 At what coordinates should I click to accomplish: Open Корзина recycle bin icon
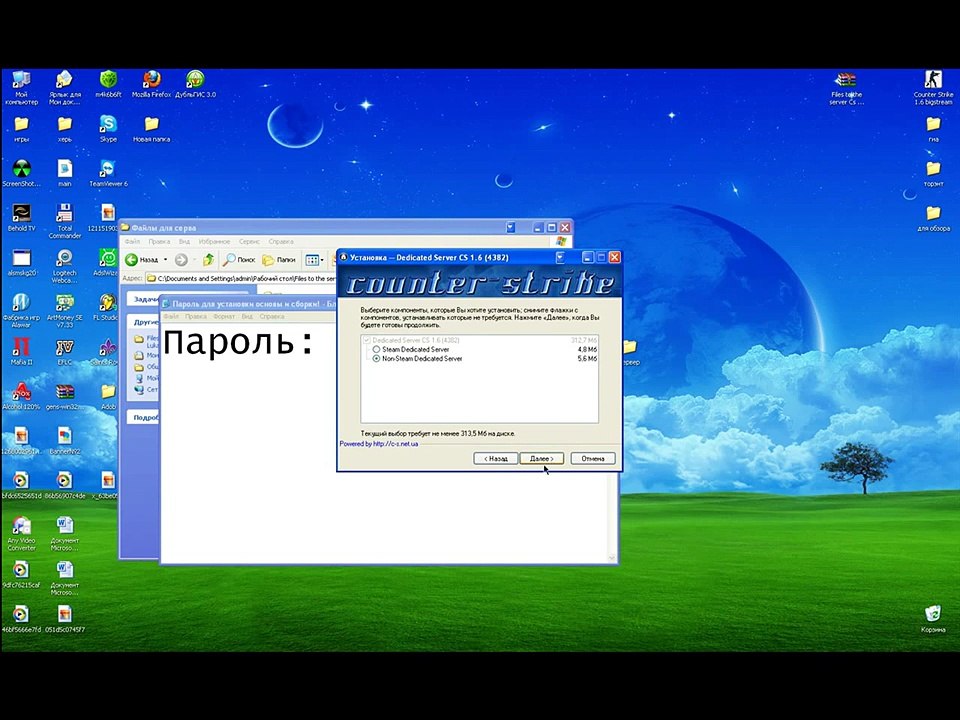933,619
